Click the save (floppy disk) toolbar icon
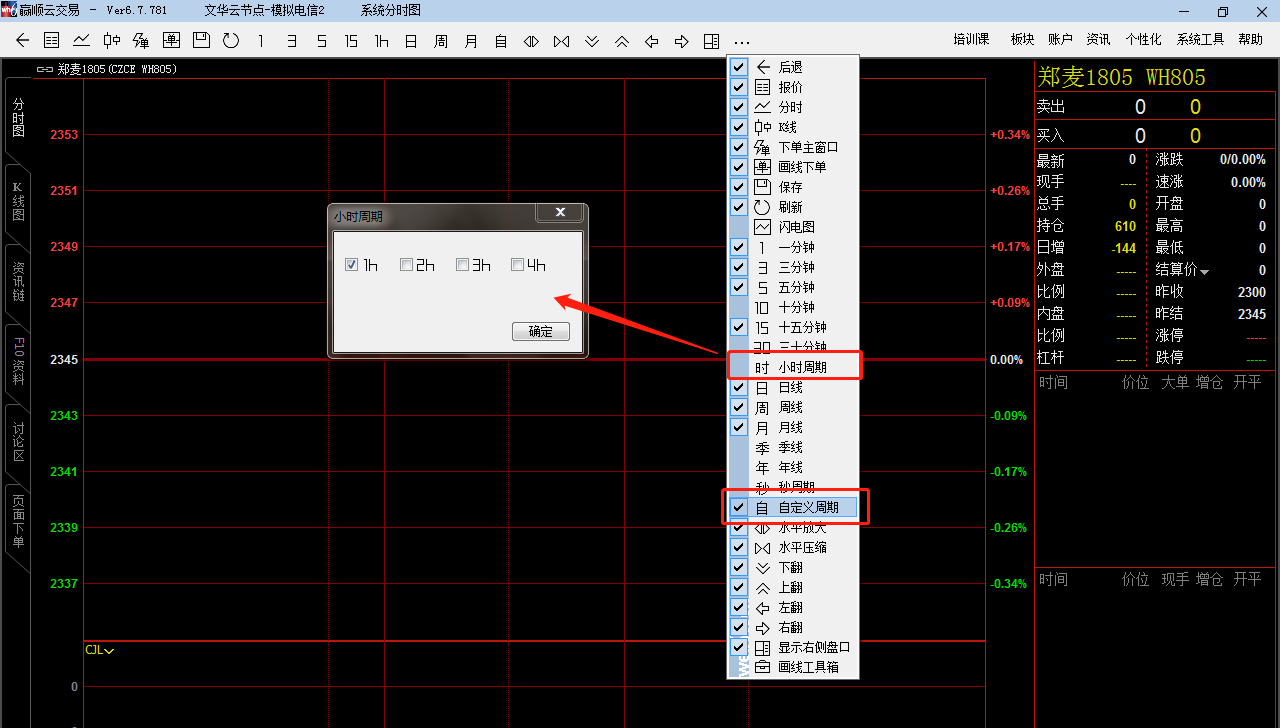The image size is (1280, 728). (201, 41)
